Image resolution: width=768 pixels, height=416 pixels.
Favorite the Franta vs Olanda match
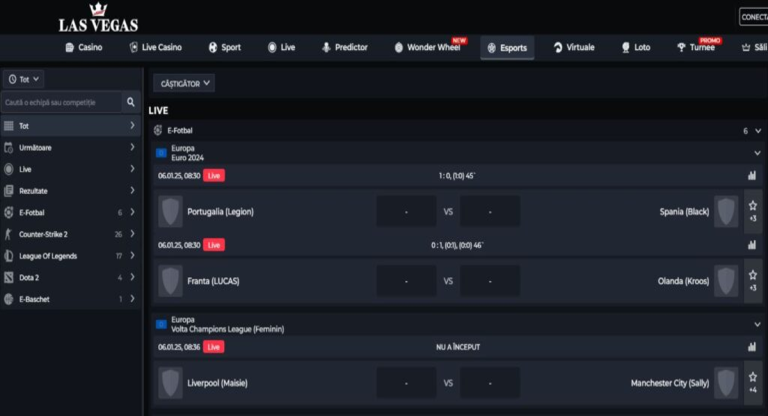[x=753, y=275]
